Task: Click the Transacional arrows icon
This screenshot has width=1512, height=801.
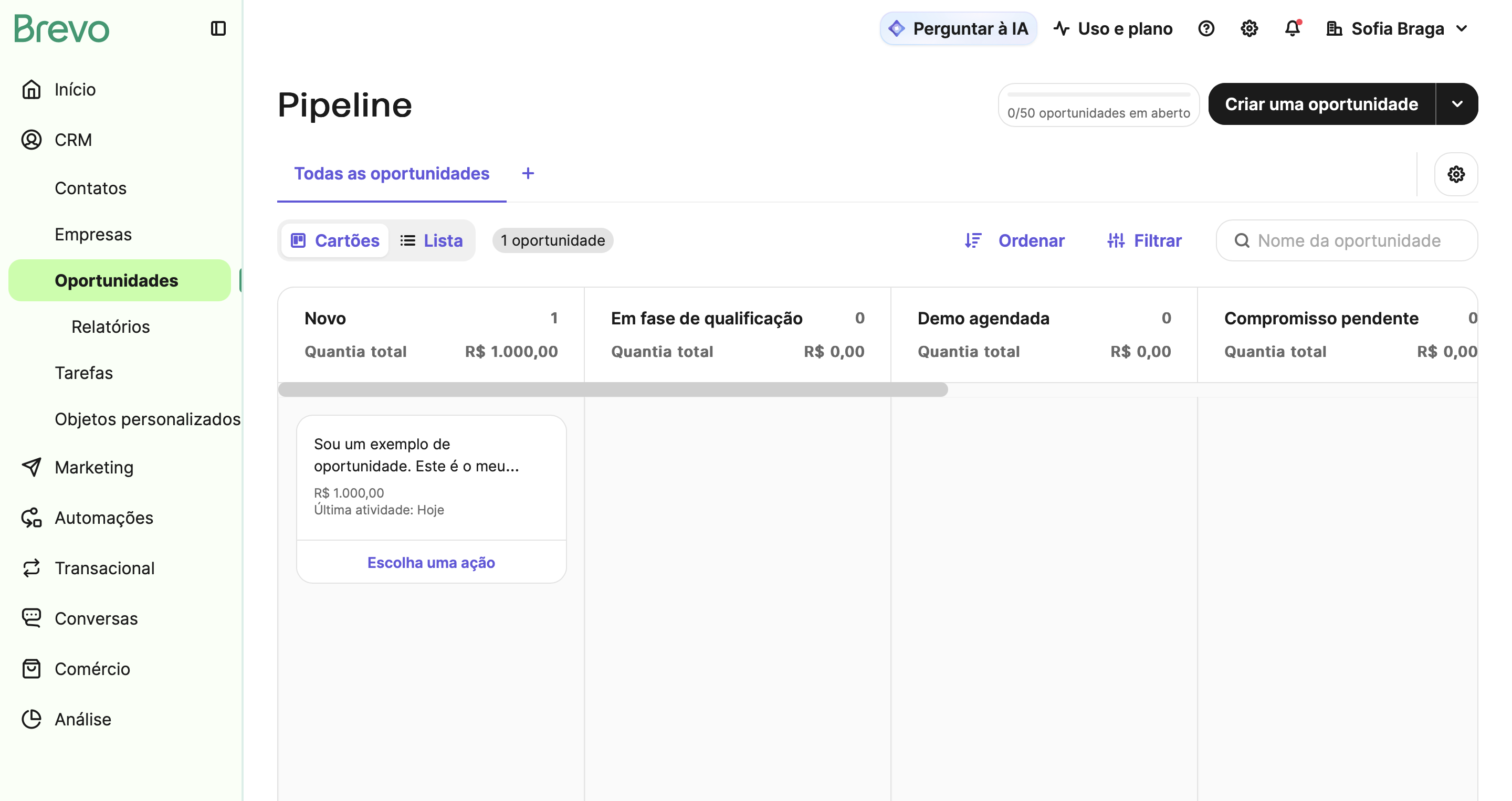Action: tap(31, 568)
